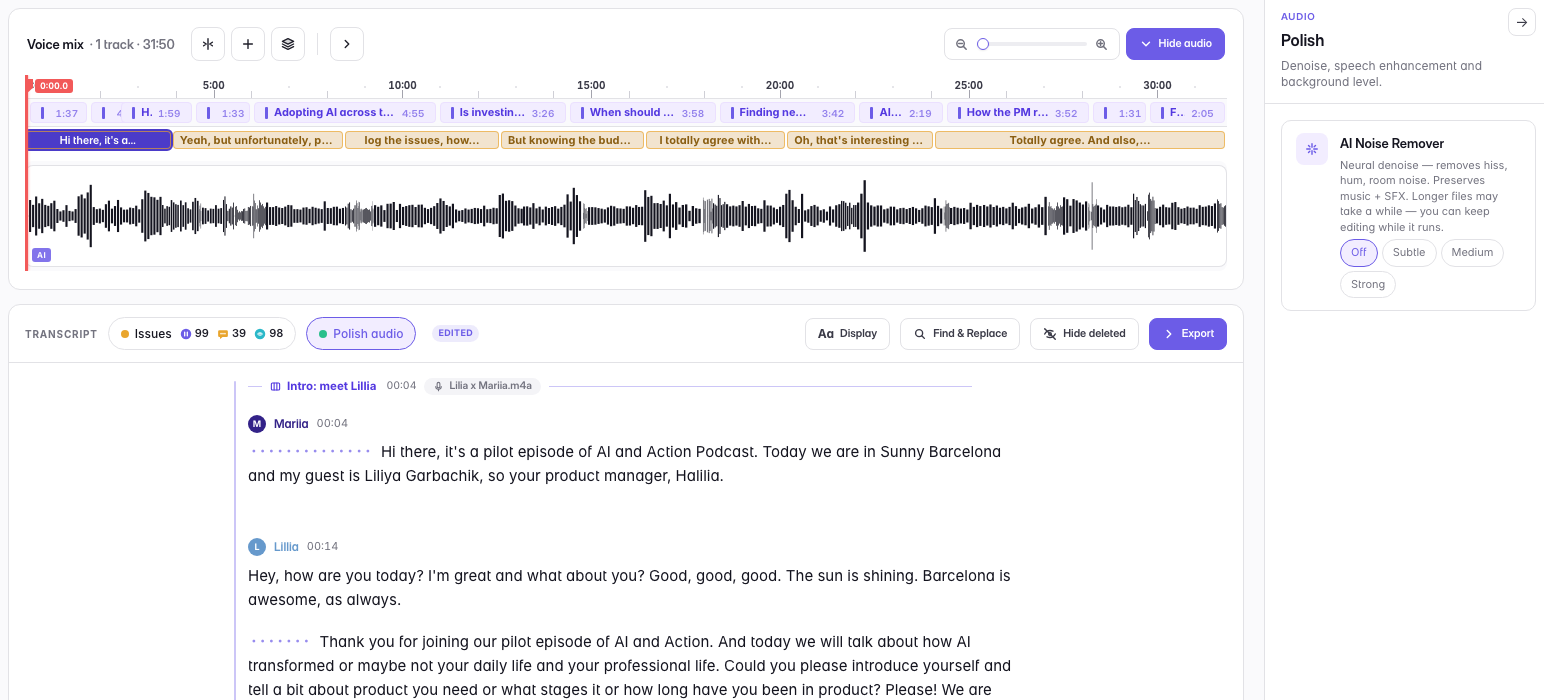Open the Export menu

pyautogui.click(x=1188, y=334)
